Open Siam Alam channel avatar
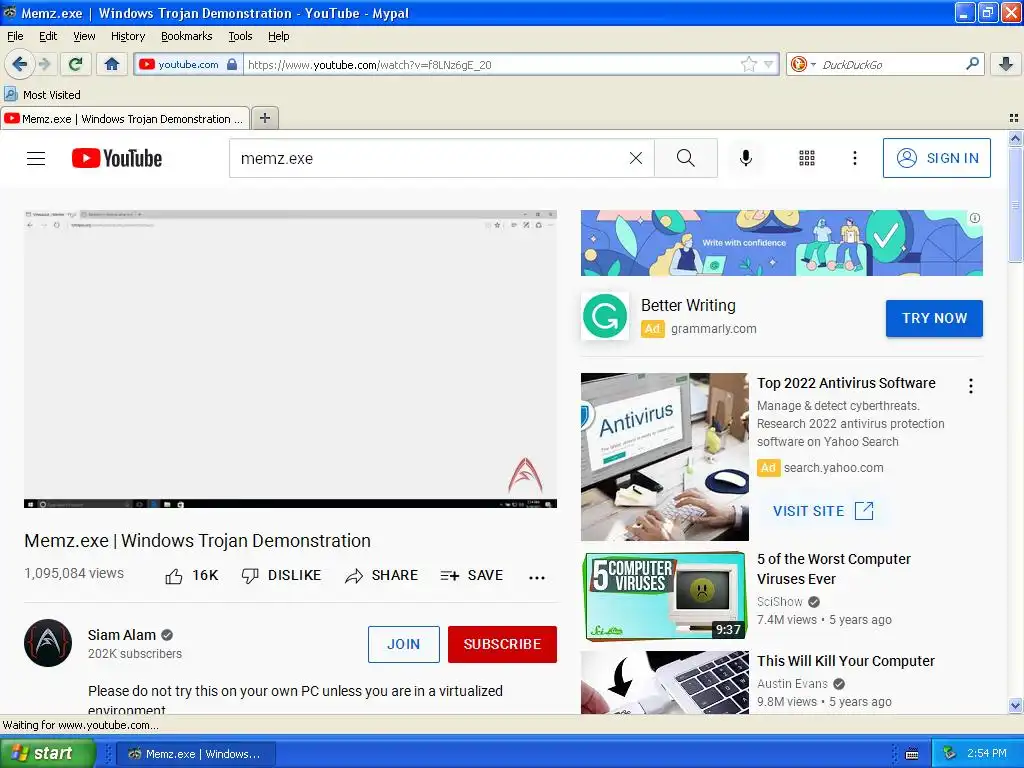The height and width of the screenshot is (768, 1024). click(x=48, y=643)
